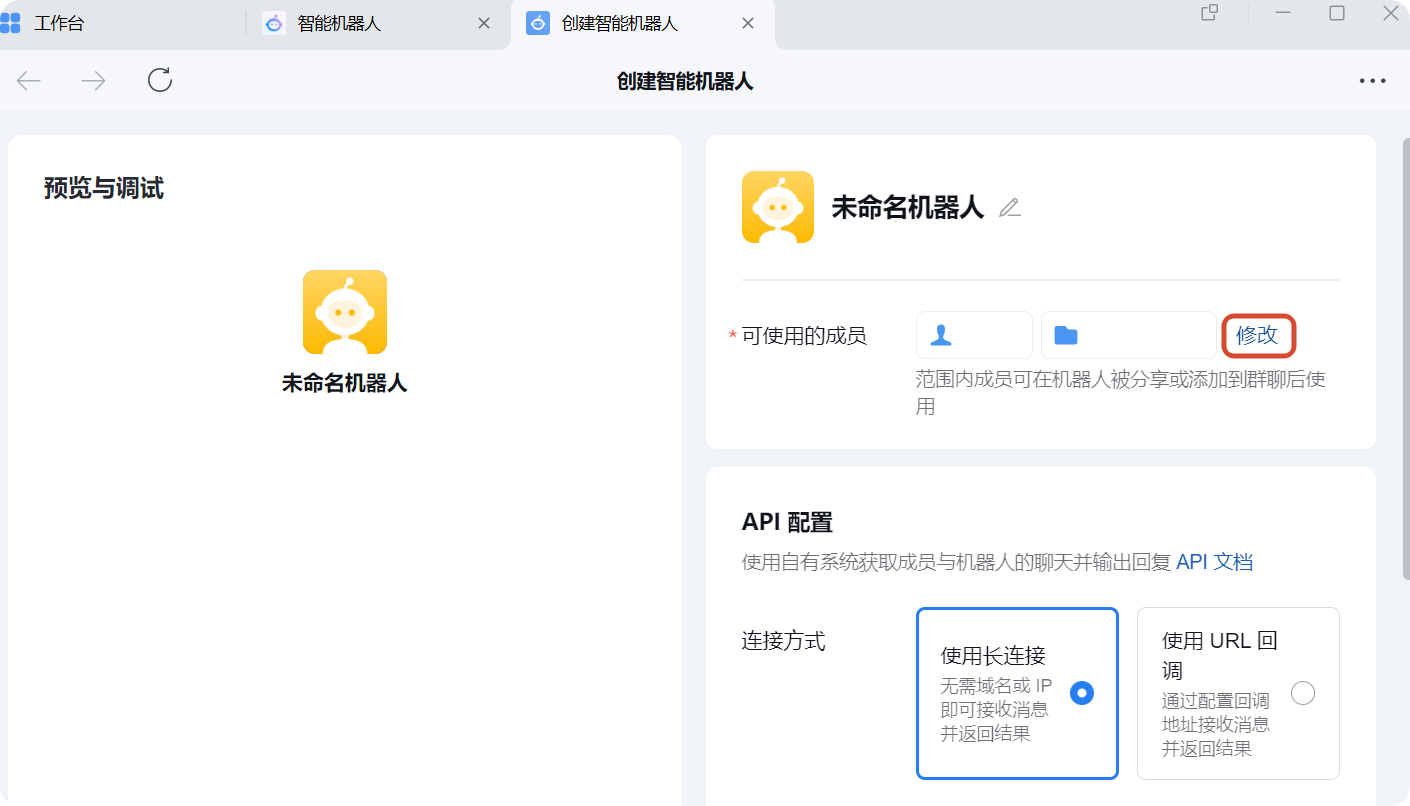Minimize the window
This screenshot has width=1410, height=806.
pos(1283,13)
